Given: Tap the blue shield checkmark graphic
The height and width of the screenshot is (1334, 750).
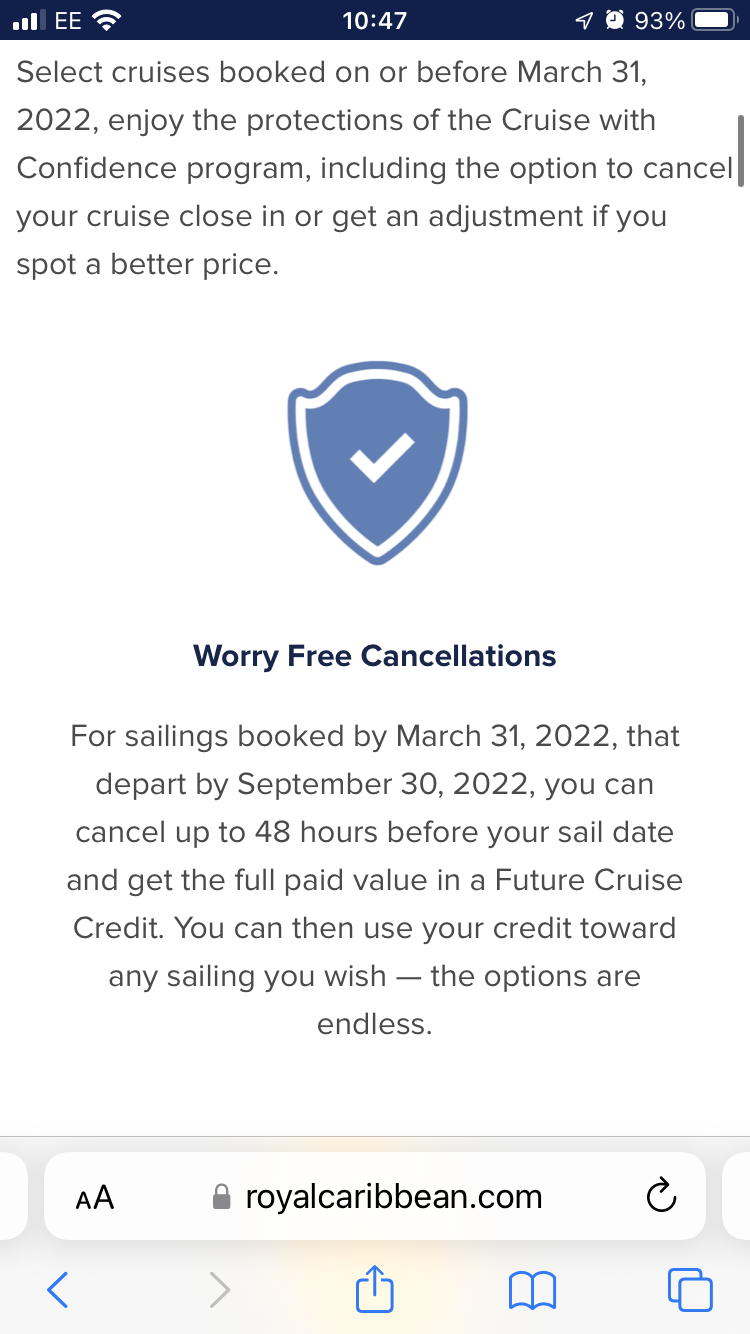Looking at the screenshot, I should point(376,460).
